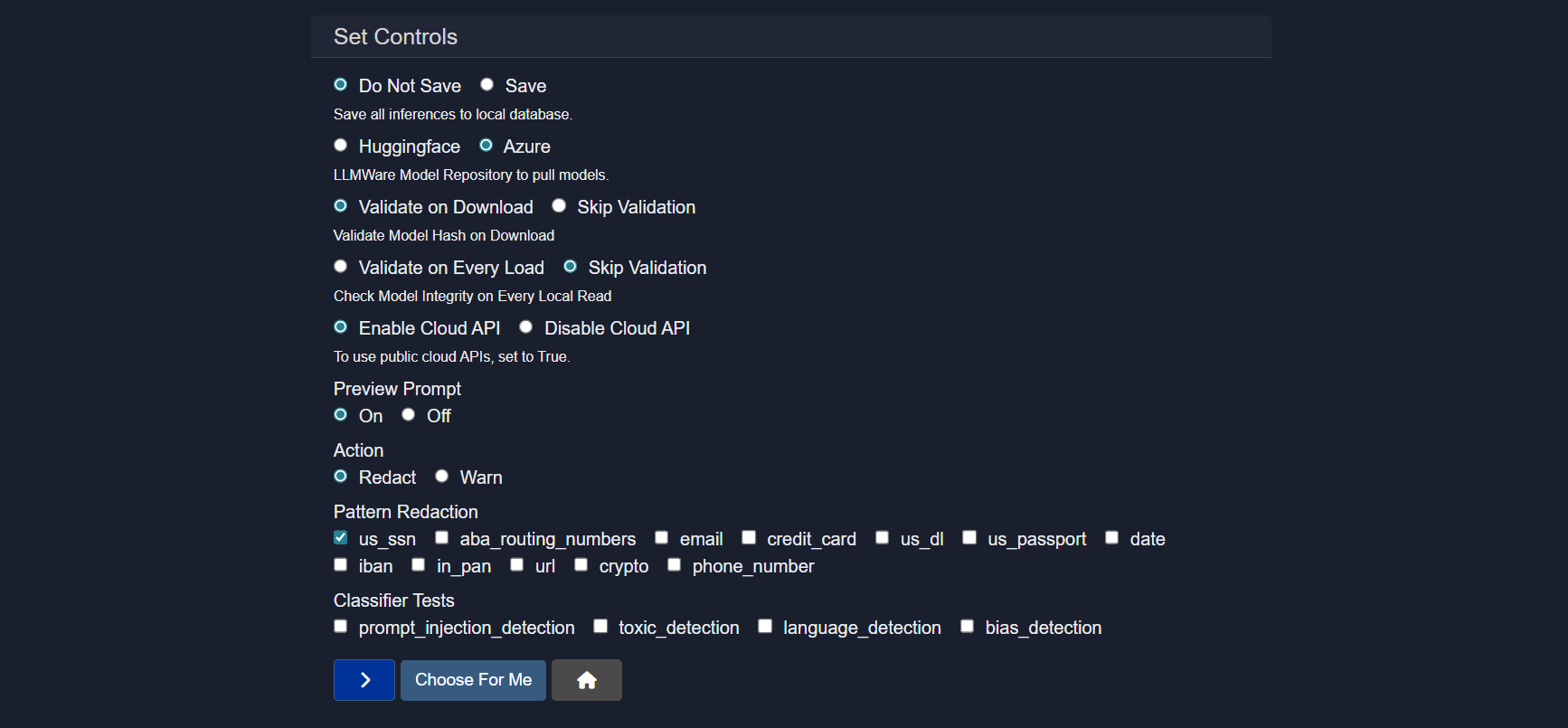Tick the bias_detection checkbox
Screen dimensions: 1568x728
pyautogui.click(x=968, y=627)
